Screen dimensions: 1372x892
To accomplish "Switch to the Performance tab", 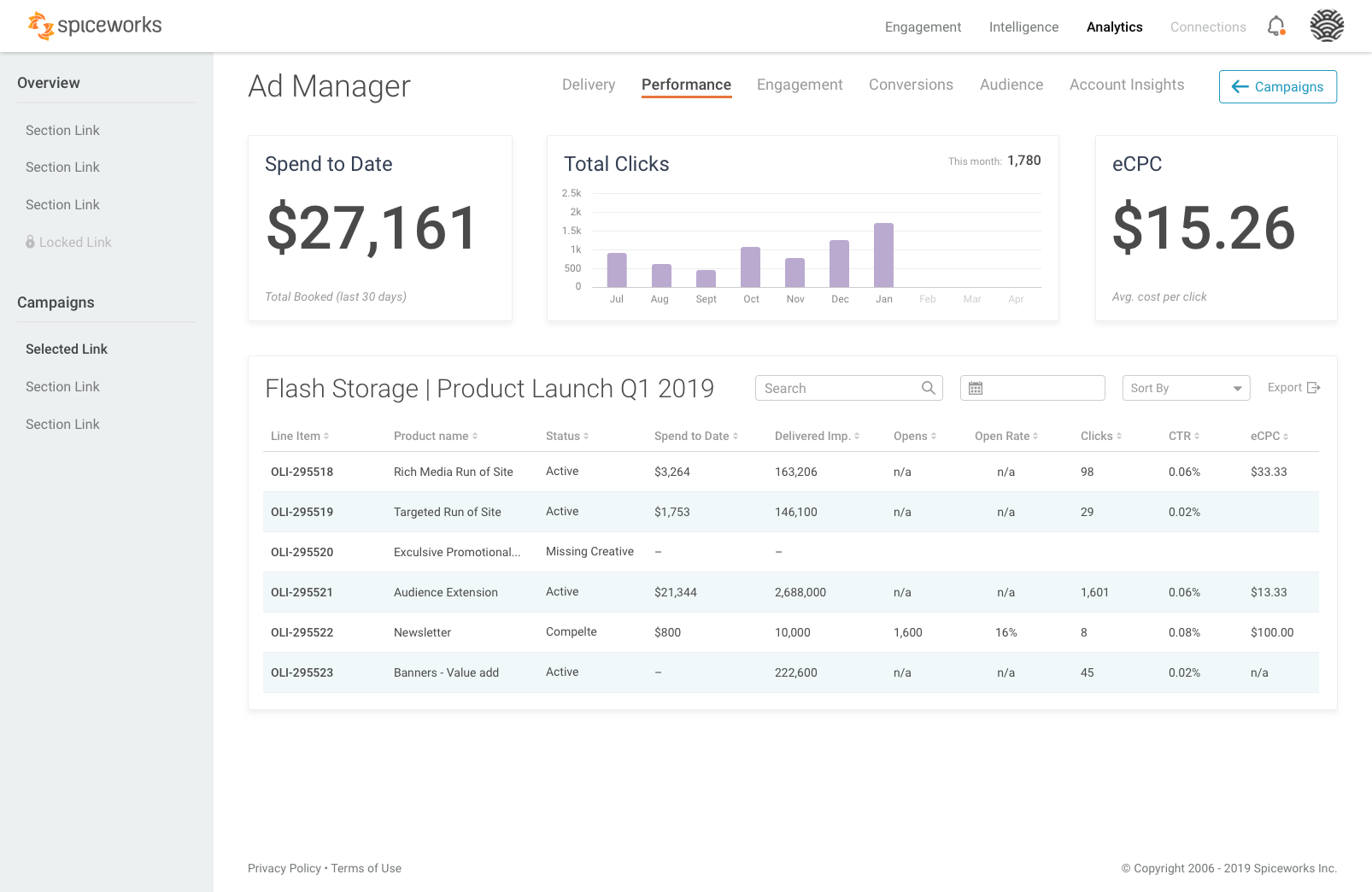I will pyautogui.click(x=686, y=85).
